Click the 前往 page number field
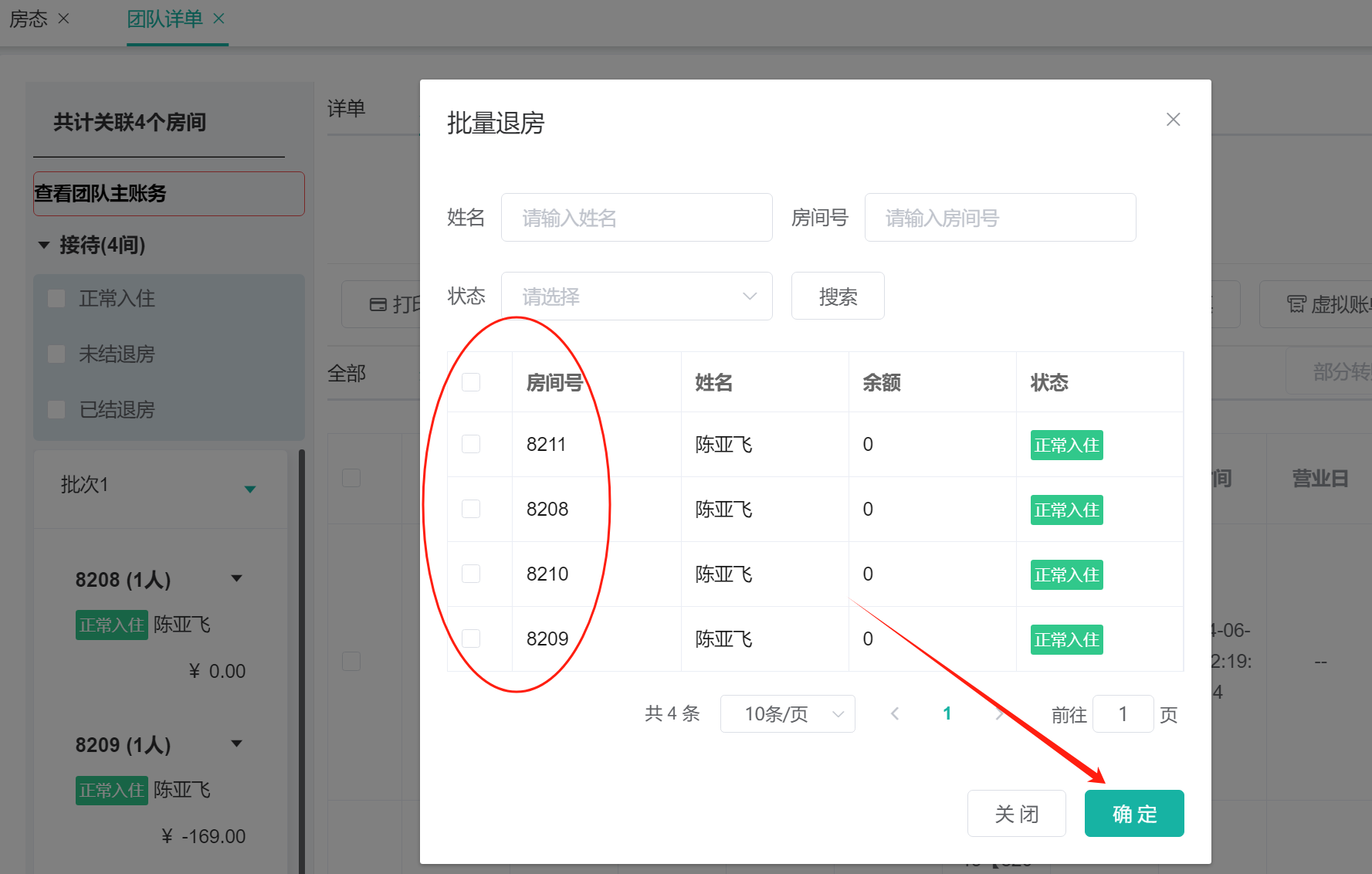The width and height of the screenshot is (1372, 874). pyautogui.click(x=1123, y=714)
